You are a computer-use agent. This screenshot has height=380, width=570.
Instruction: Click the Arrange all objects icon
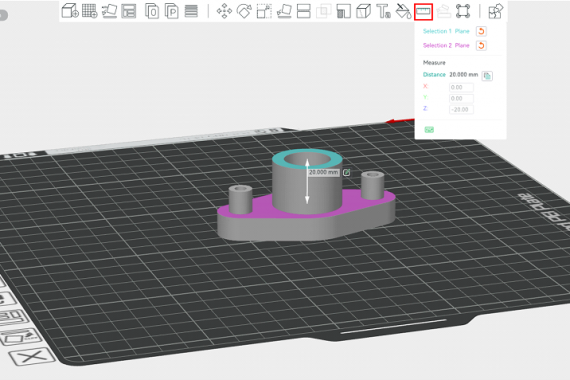pos(129,11)
